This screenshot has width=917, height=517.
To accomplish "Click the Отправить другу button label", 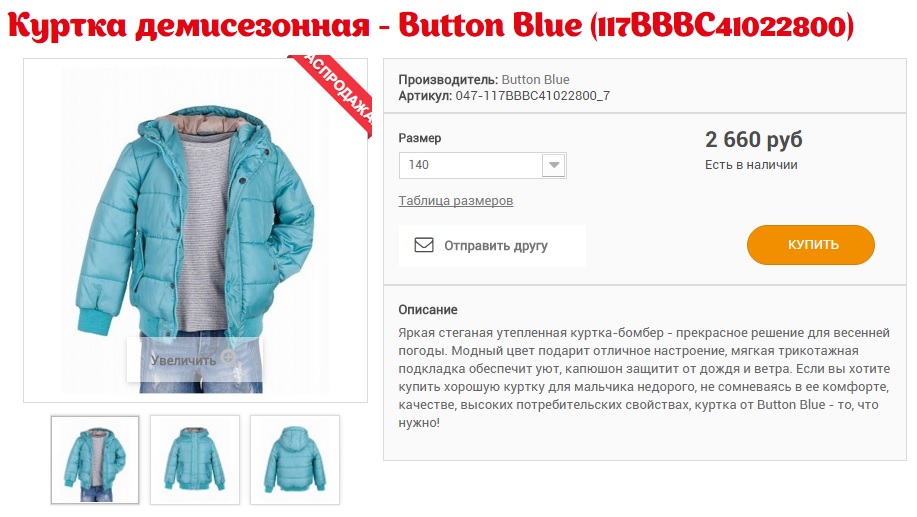I will 495,246.
